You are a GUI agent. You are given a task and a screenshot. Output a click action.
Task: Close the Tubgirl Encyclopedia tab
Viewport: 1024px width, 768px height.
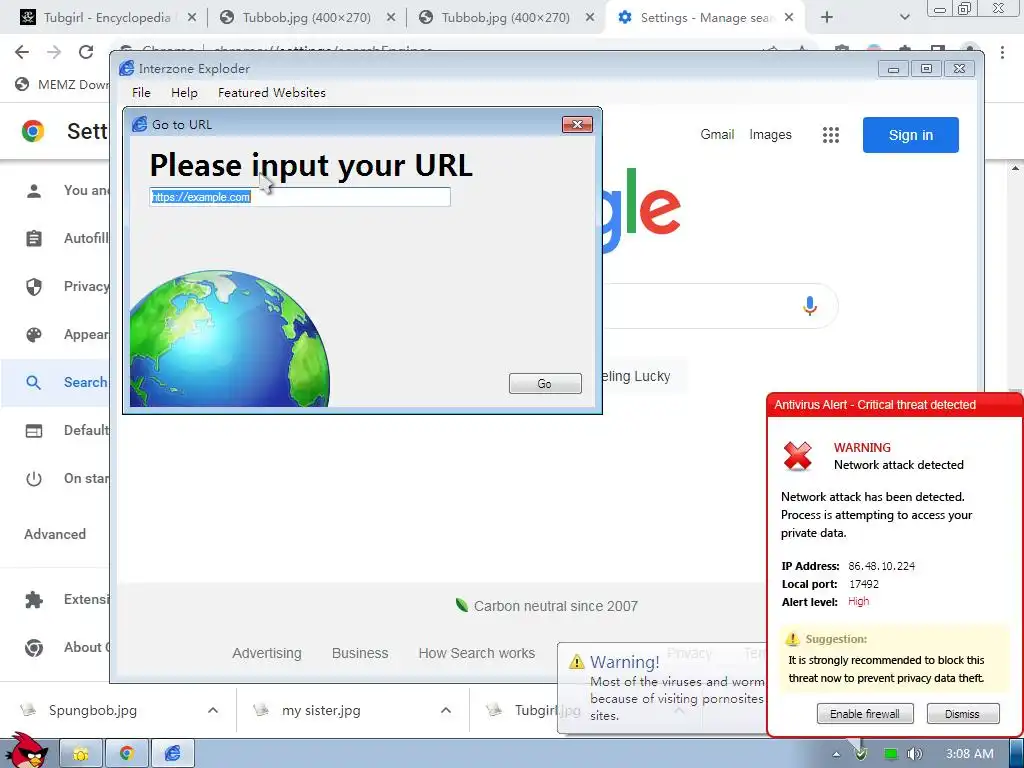coord(191,18)
